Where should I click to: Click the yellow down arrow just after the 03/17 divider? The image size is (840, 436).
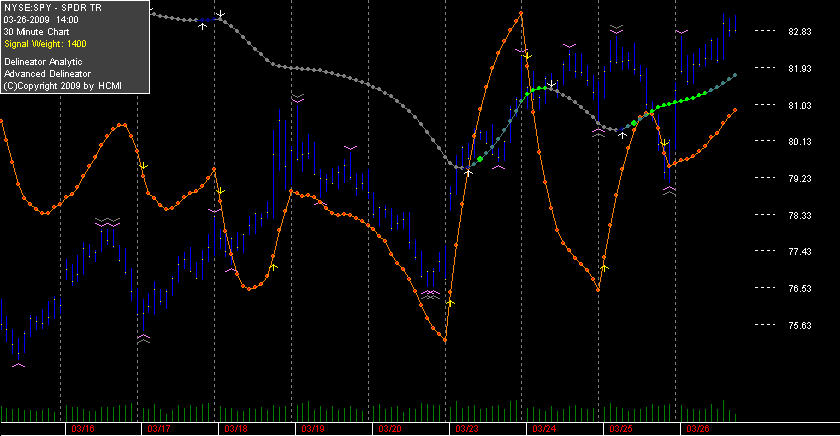click(144, 166)
